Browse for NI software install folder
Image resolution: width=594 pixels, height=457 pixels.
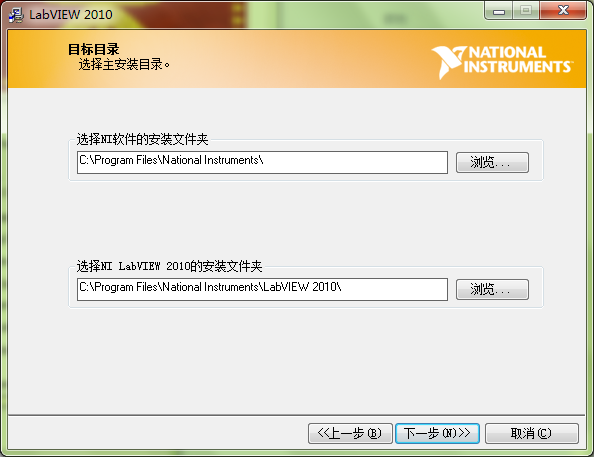pyautogui.click(x=492, y=163)
